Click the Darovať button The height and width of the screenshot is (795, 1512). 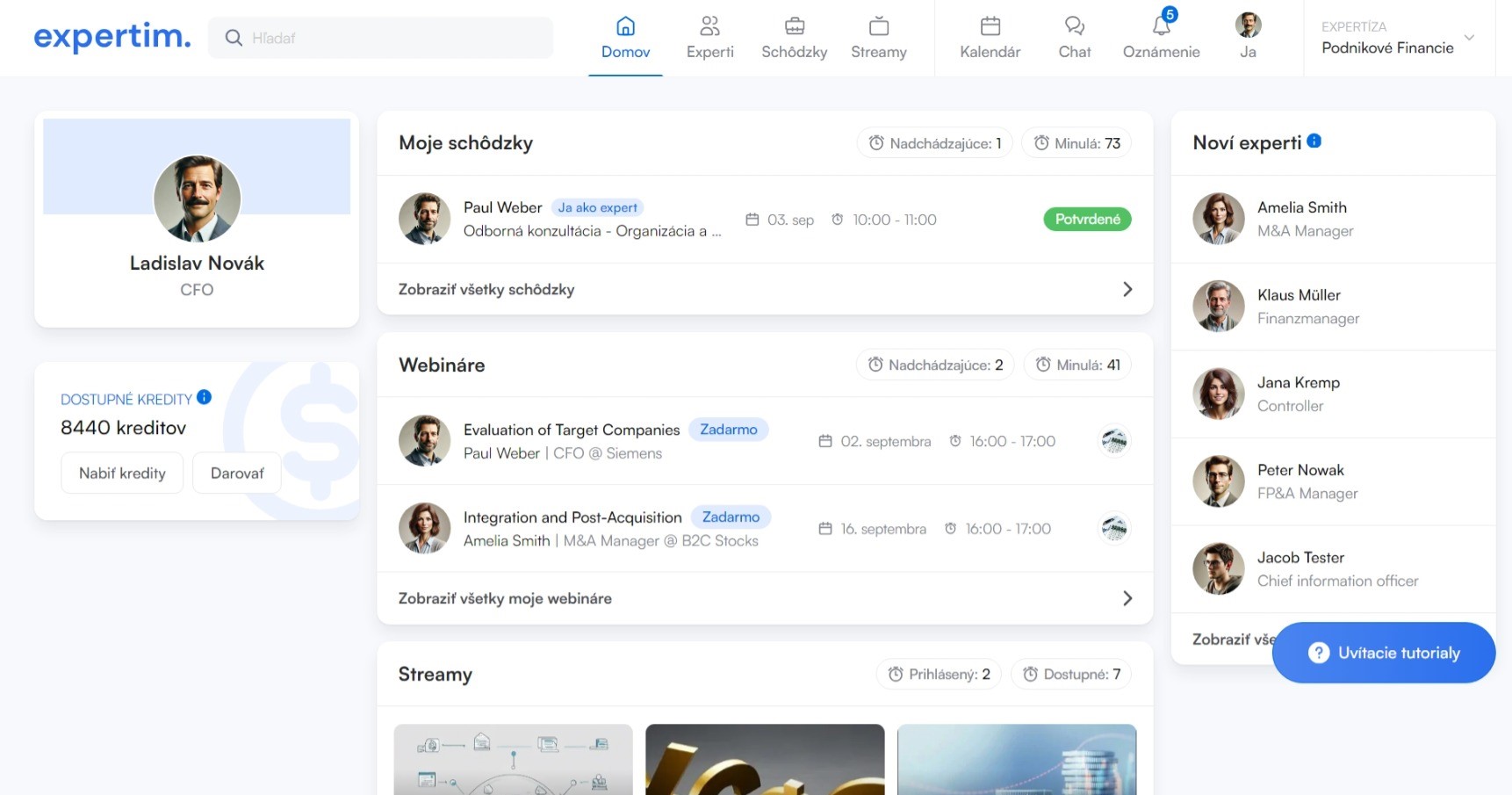pos(237,473)
